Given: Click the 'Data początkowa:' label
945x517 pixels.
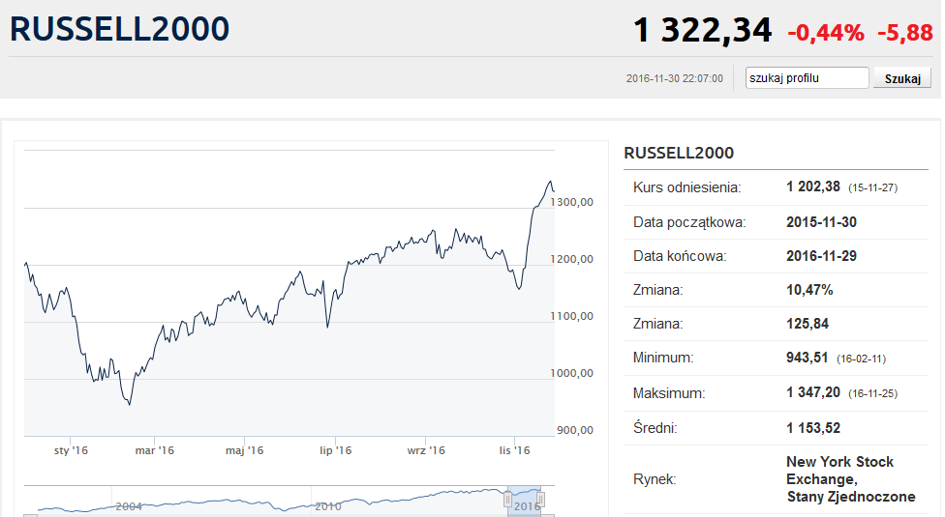Looking at the screenshot, I should [x=689, y=222].
